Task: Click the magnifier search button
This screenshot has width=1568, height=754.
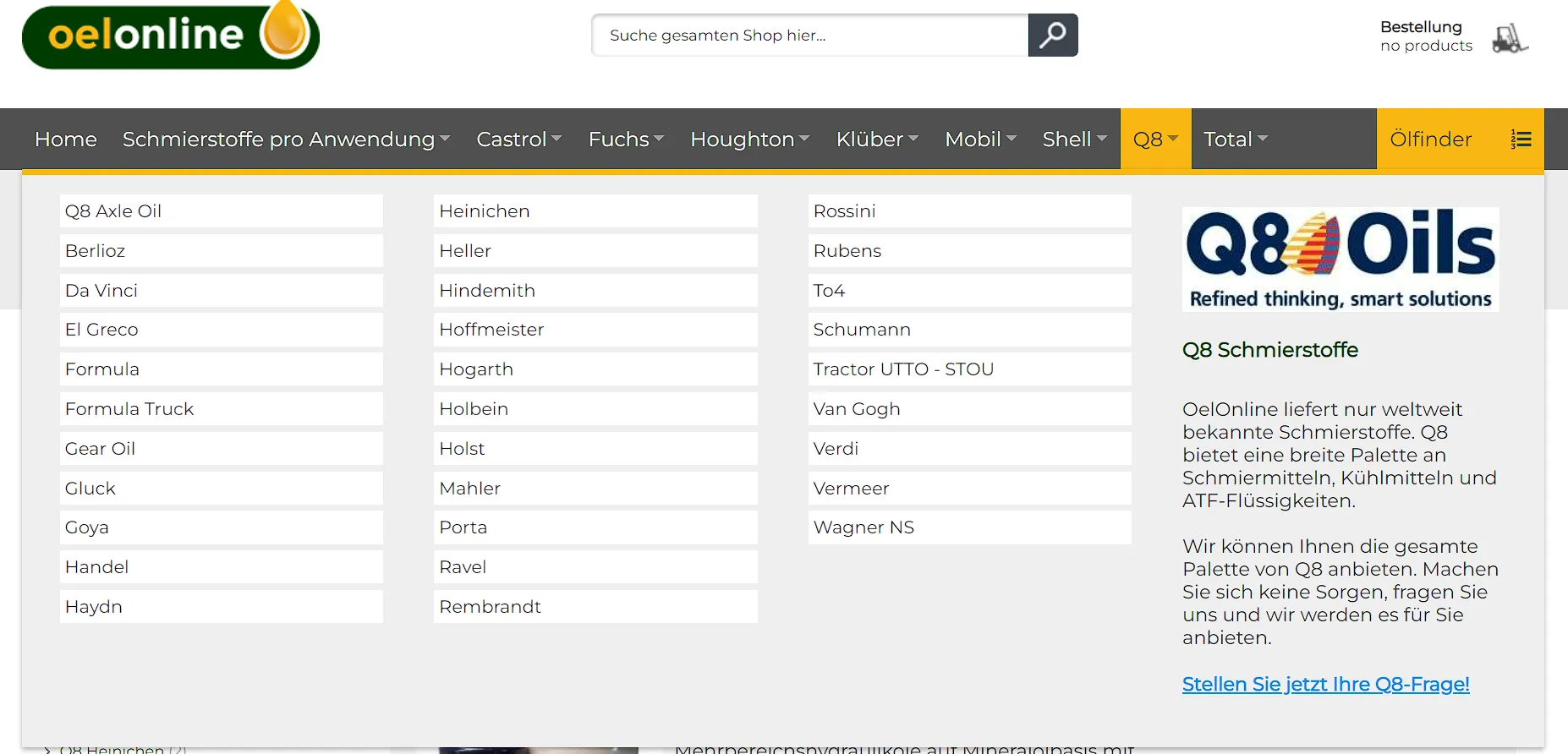Action: [x=1053, y=36]
